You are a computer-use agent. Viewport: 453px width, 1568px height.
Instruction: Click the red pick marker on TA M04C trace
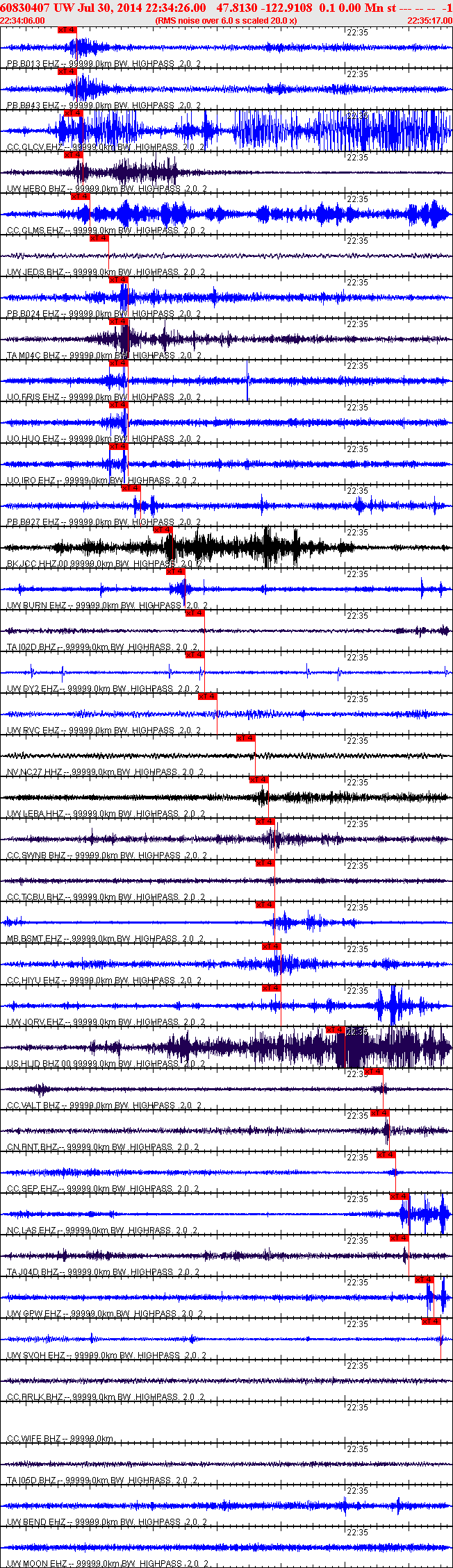coord(119,322)
